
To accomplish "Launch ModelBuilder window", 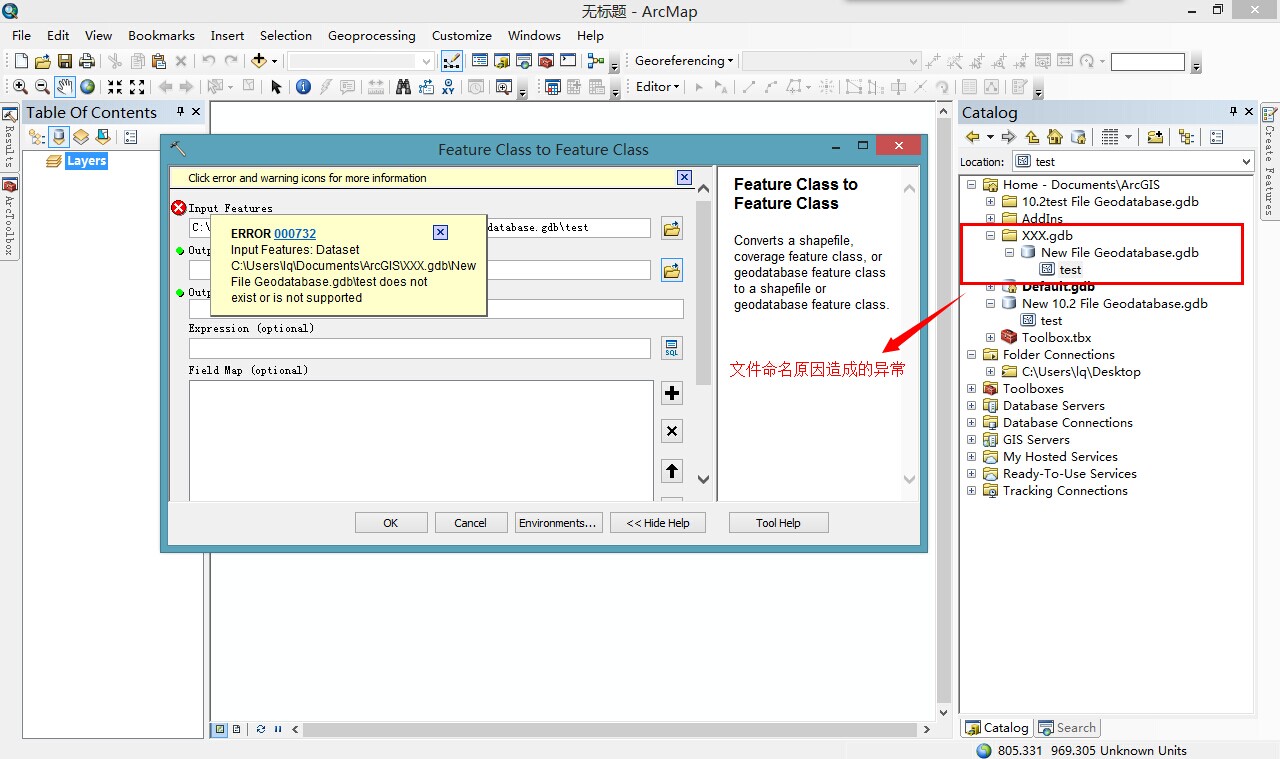I will 597,61.
